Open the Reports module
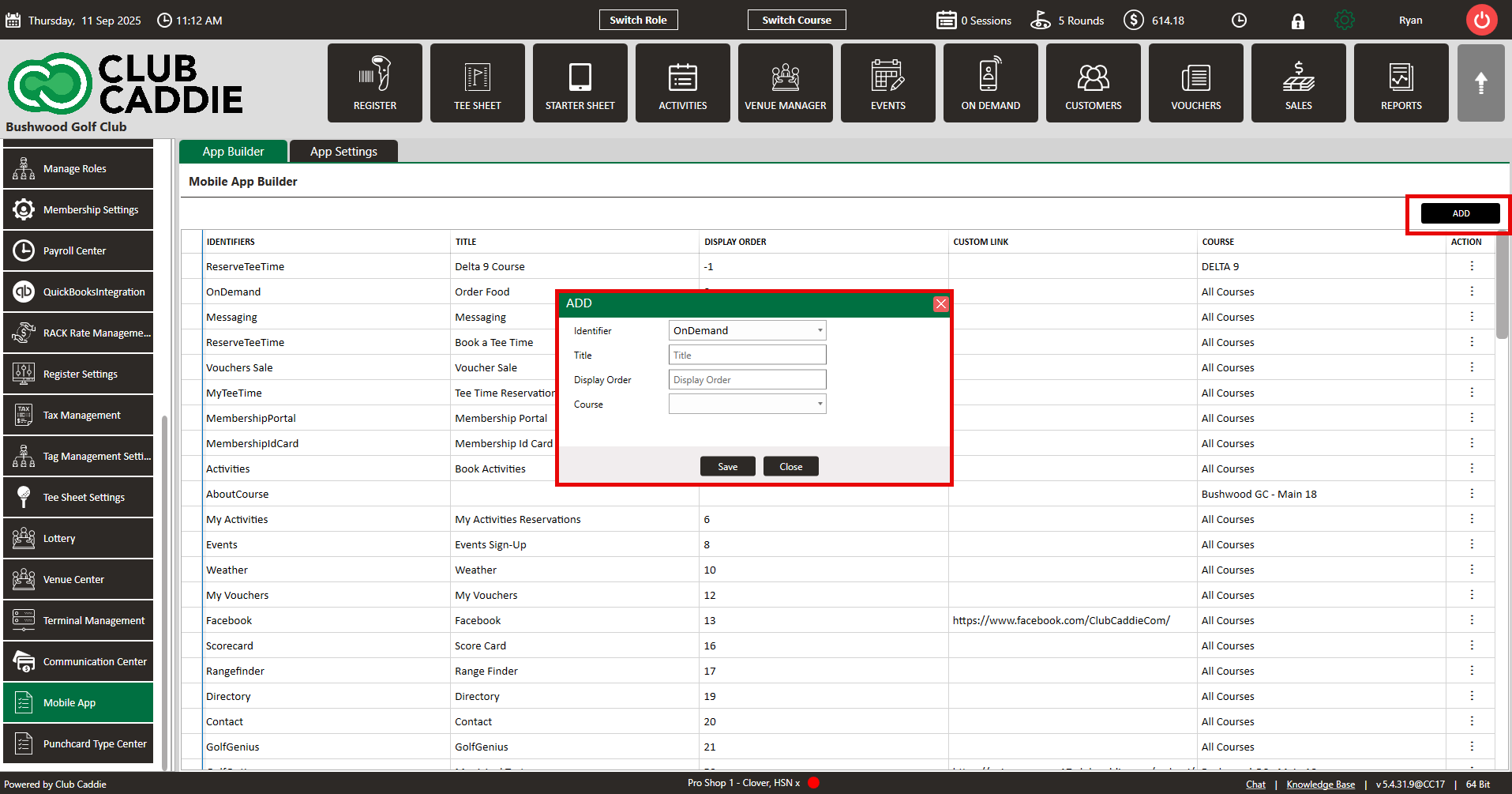Screen dimensions: 1512x794 (1401, 83)
